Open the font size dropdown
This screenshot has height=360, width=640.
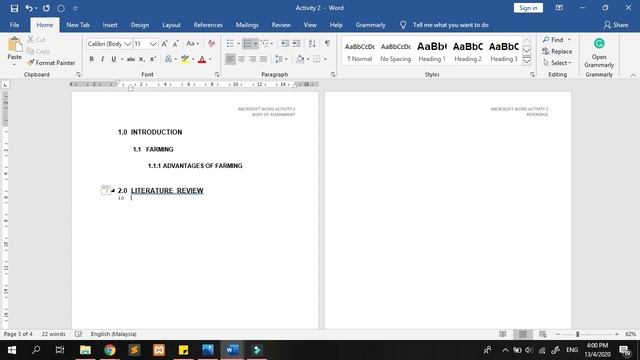click(x=153, y=44)
